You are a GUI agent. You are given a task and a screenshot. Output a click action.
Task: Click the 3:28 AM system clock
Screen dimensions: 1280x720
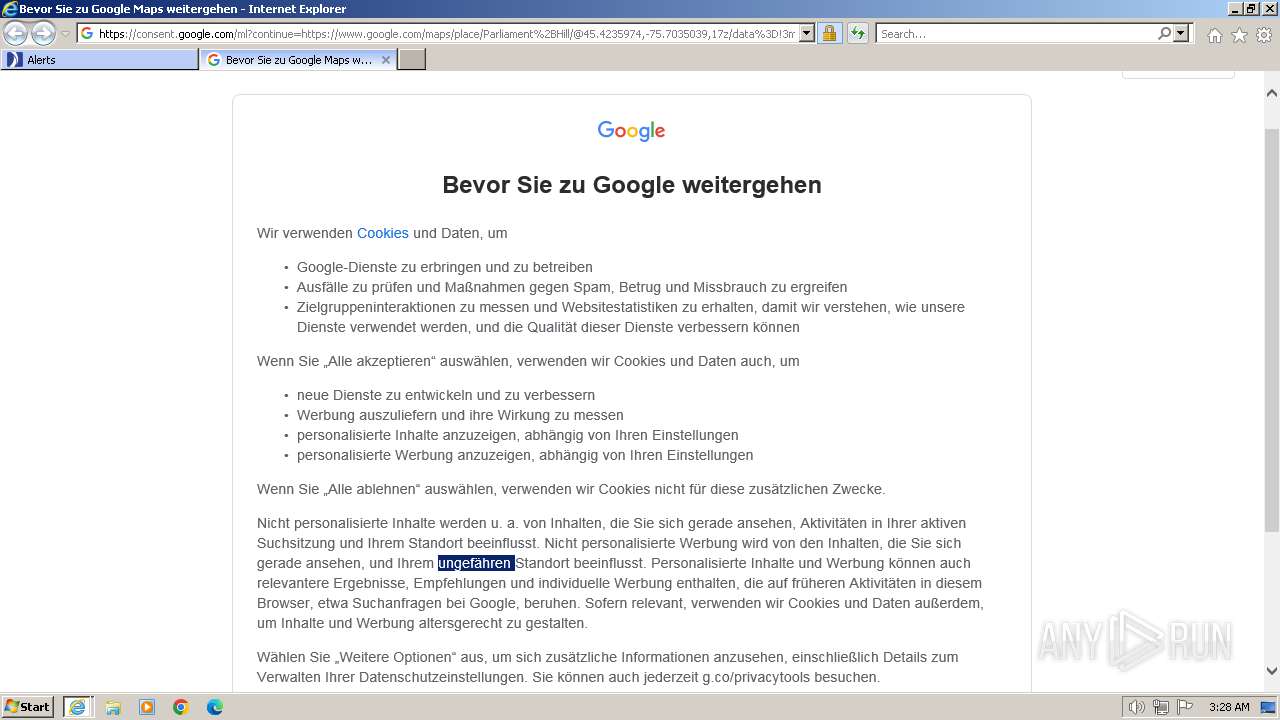point(1229,707)
